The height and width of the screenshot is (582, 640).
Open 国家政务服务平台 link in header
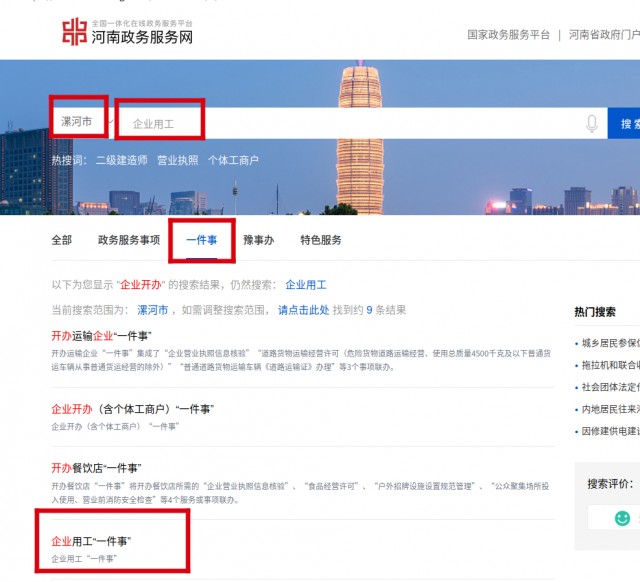(x=508, y=34)
